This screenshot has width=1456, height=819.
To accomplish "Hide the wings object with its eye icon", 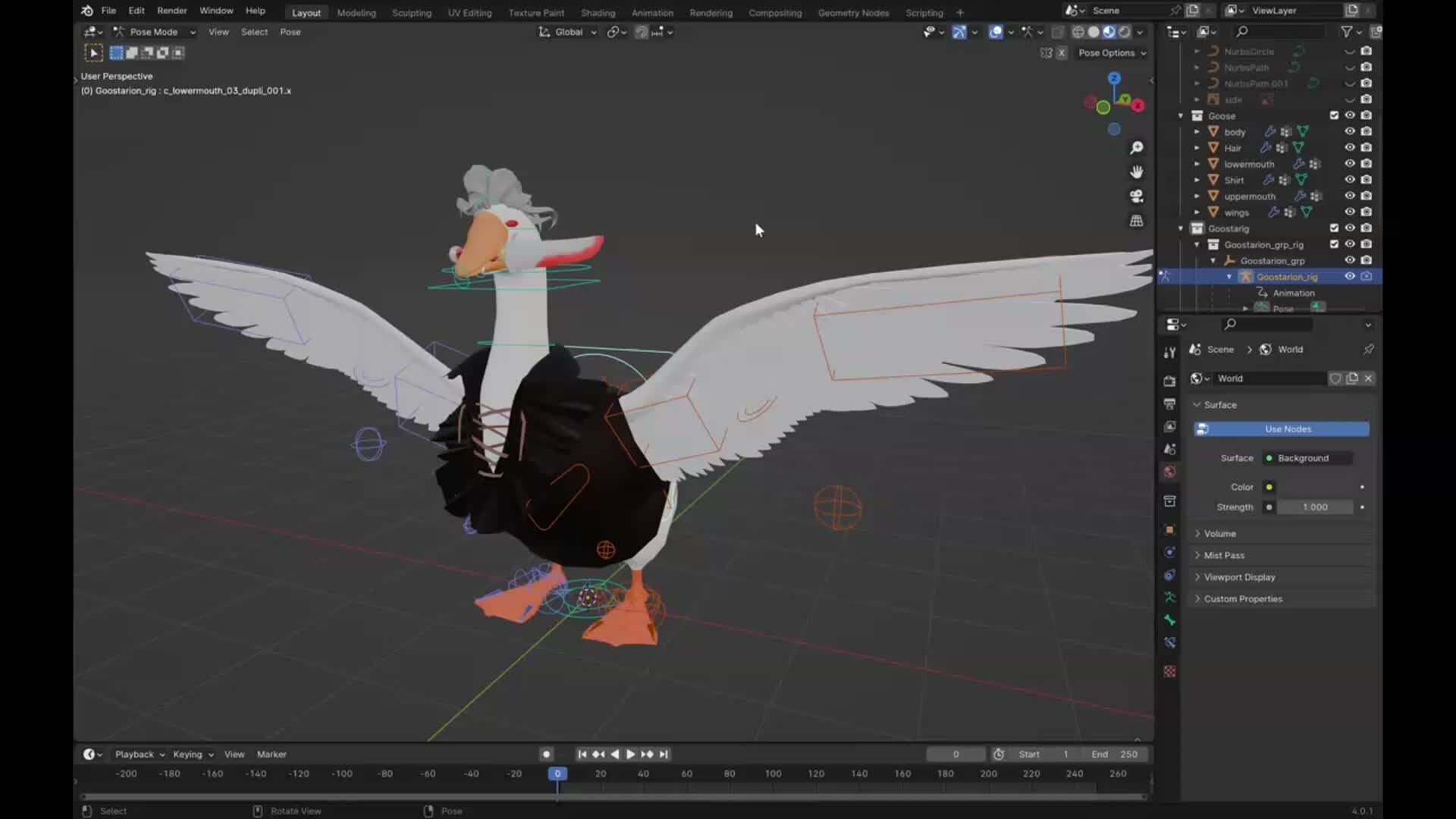I will tap(1350, 212).
